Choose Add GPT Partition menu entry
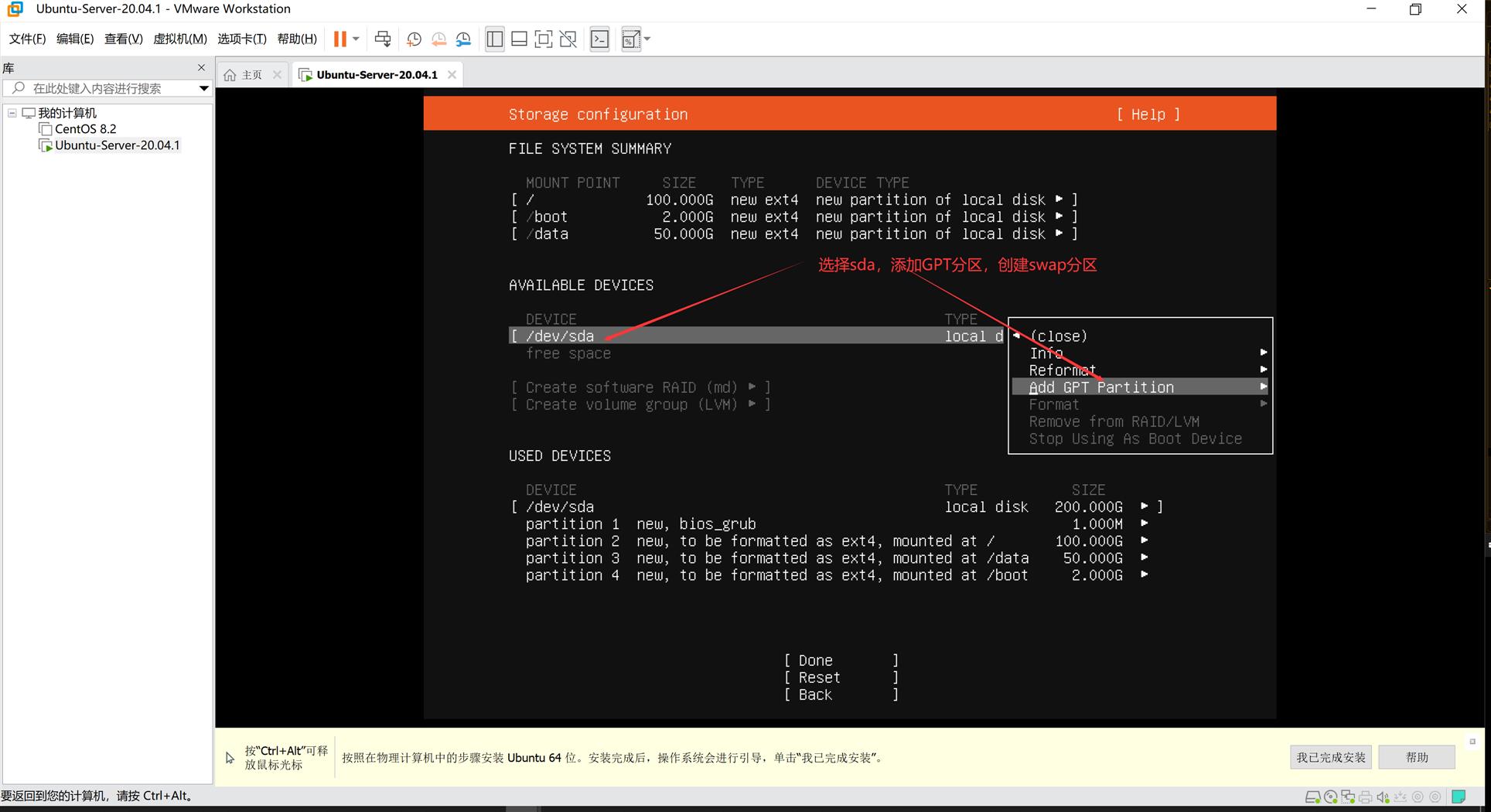Image resolution: width=1491 pixels, height=812 pixels. pos(1141,387)
